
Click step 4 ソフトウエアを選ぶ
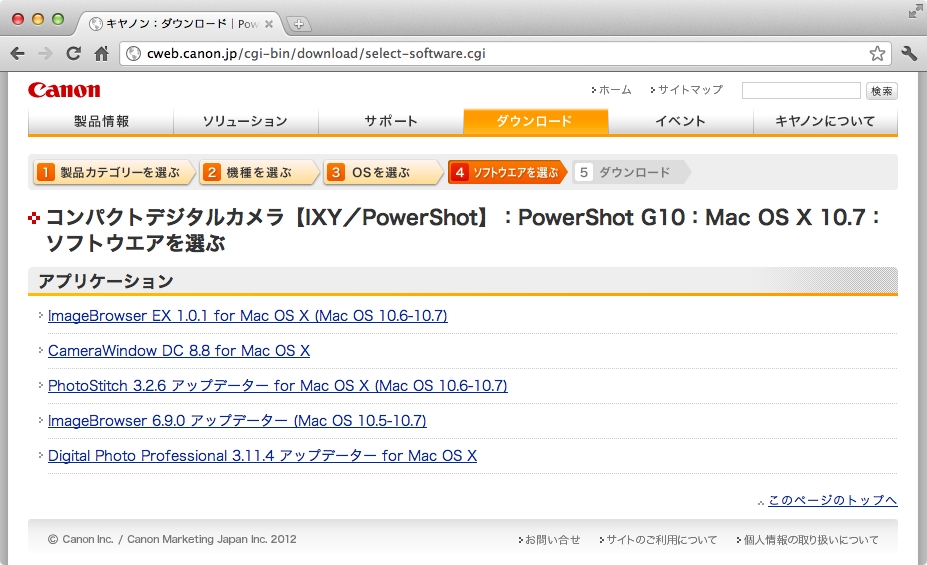click(507, 172)
